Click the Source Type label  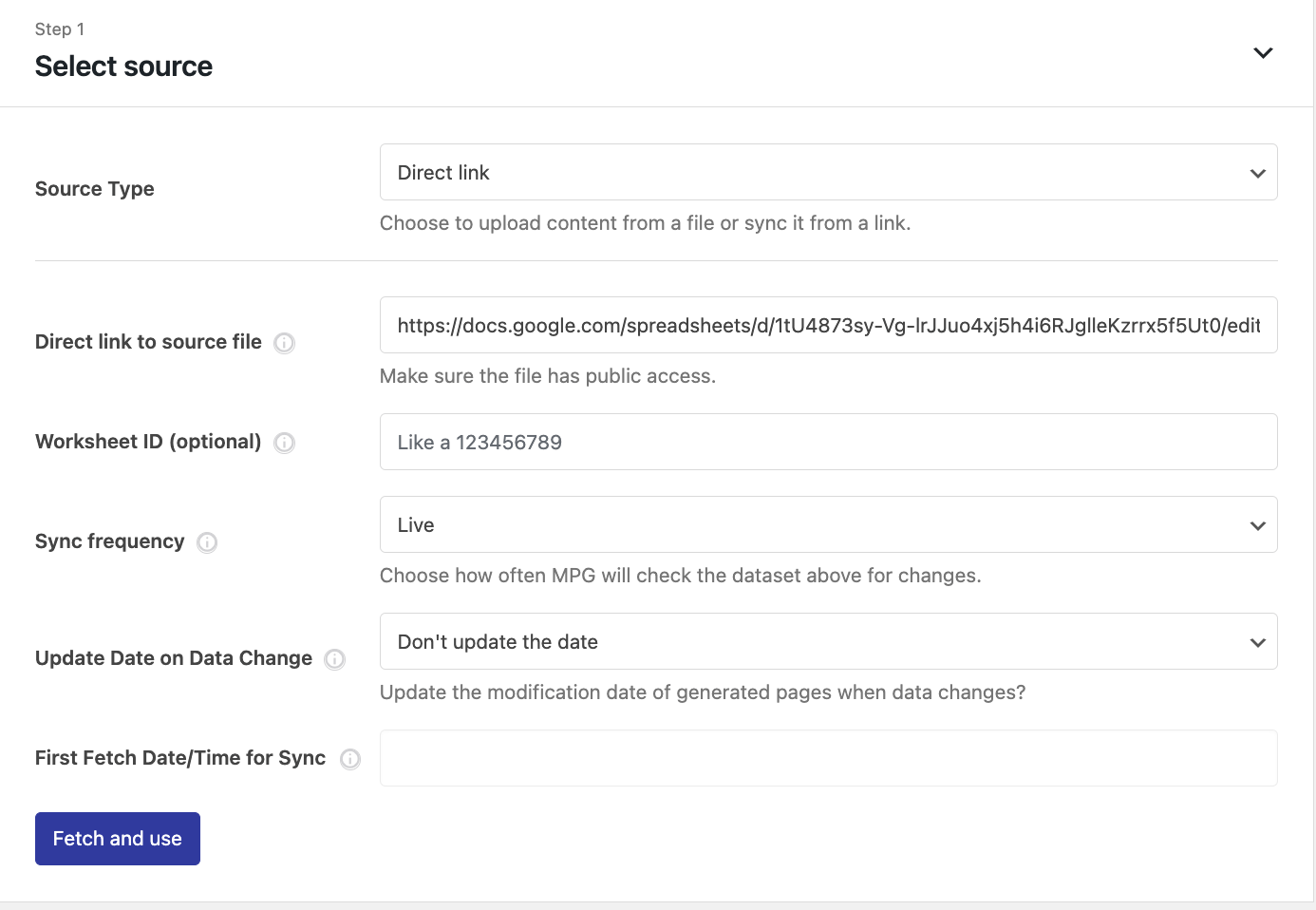94,189
